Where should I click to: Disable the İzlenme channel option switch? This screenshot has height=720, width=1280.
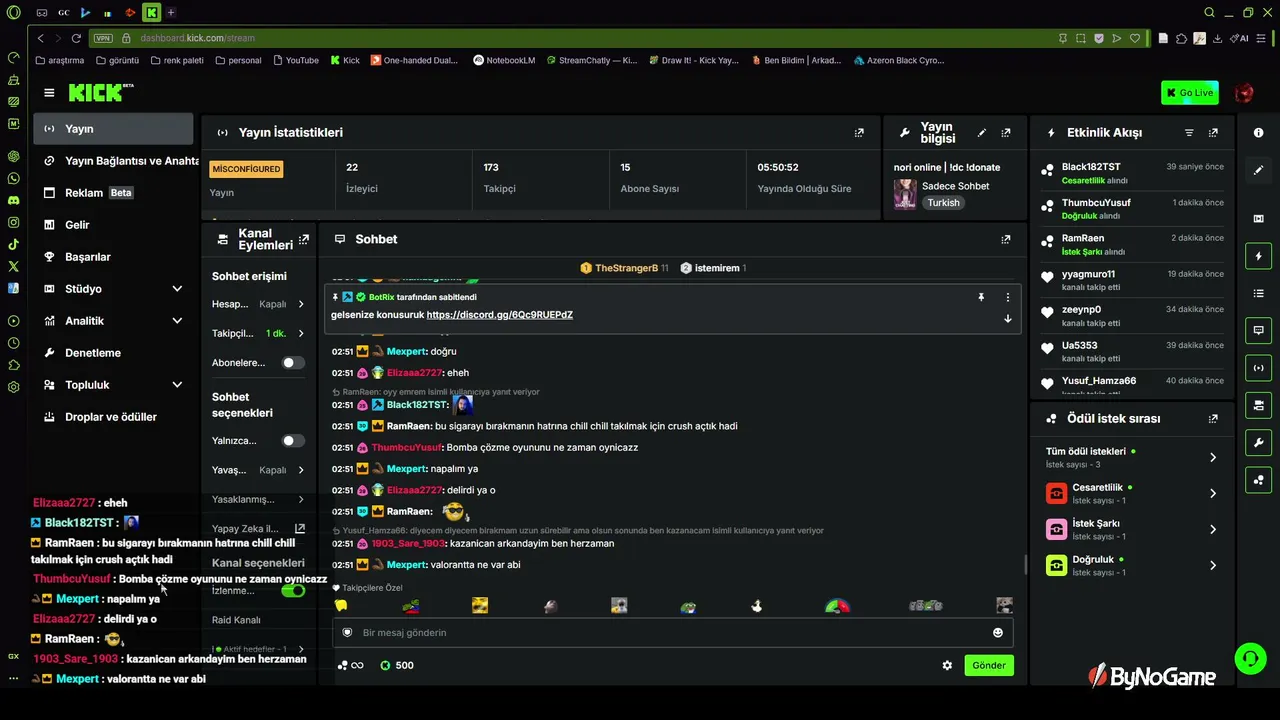(x=292, y=591)
